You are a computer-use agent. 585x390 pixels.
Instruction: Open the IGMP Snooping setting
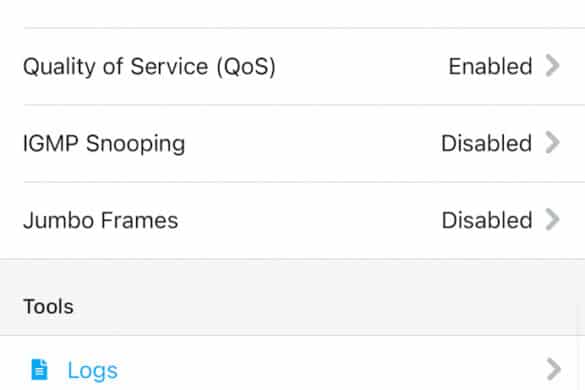292,143
